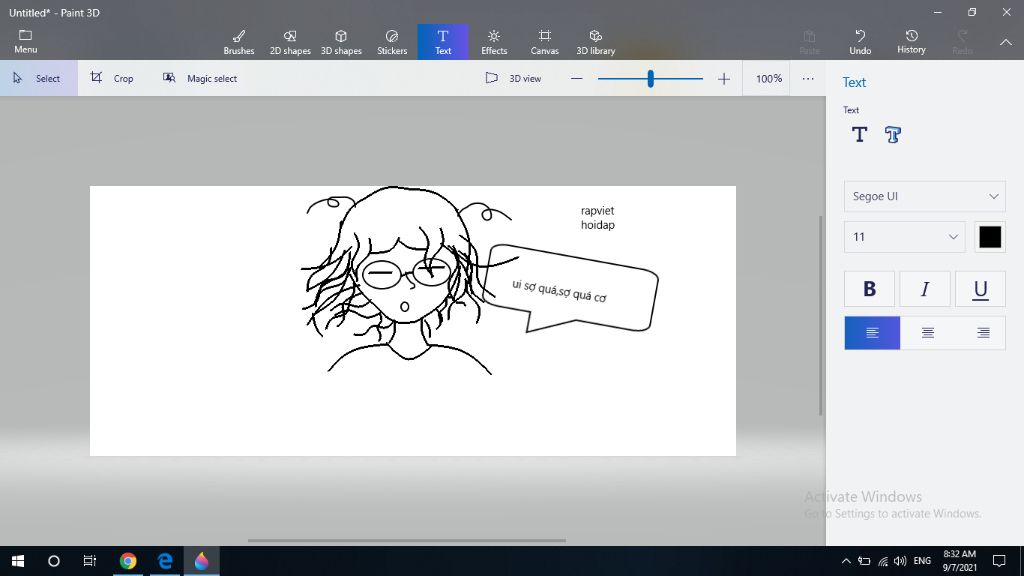Open the Effects panel
The height and width of the screenshot is (576, 1024).
pos(494,42)
